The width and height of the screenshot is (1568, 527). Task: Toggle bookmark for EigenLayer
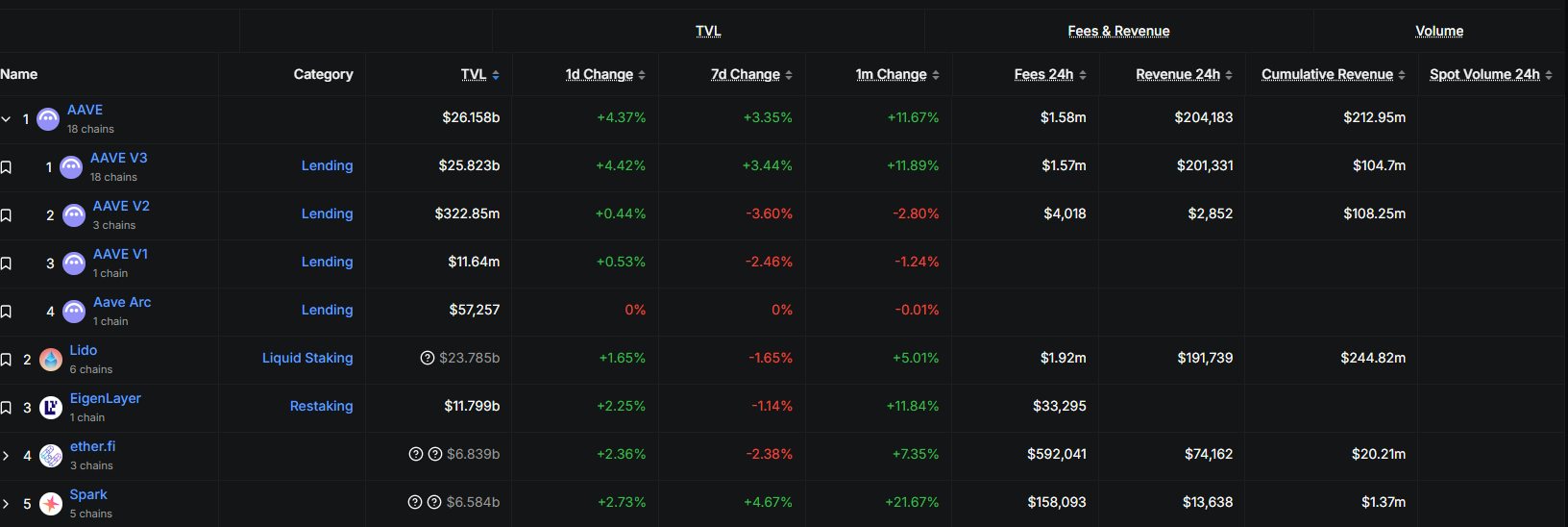(x=6, y=408)
